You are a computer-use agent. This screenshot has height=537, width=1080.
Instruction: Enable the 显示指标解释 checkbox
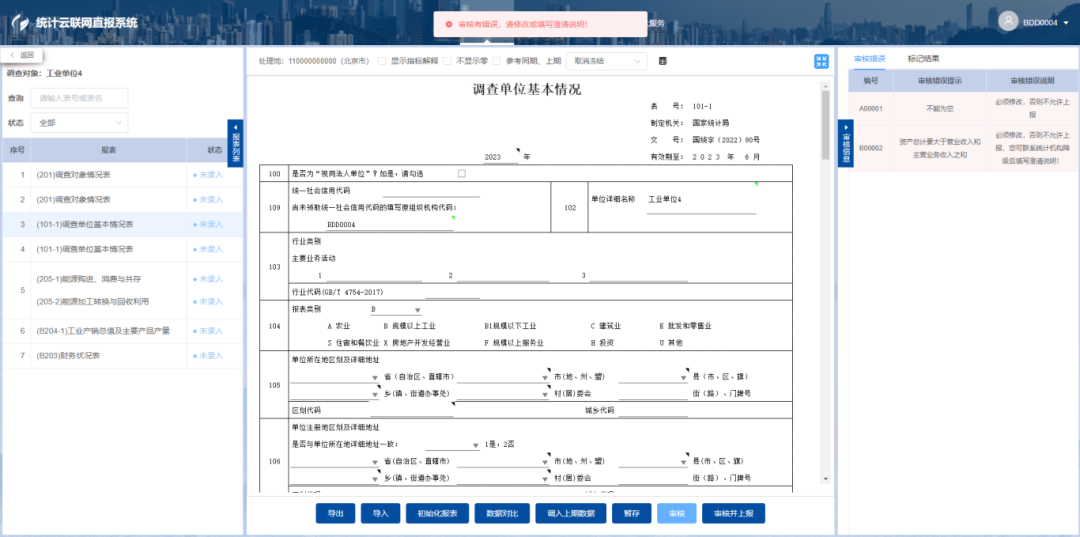[x=381, y=61]
